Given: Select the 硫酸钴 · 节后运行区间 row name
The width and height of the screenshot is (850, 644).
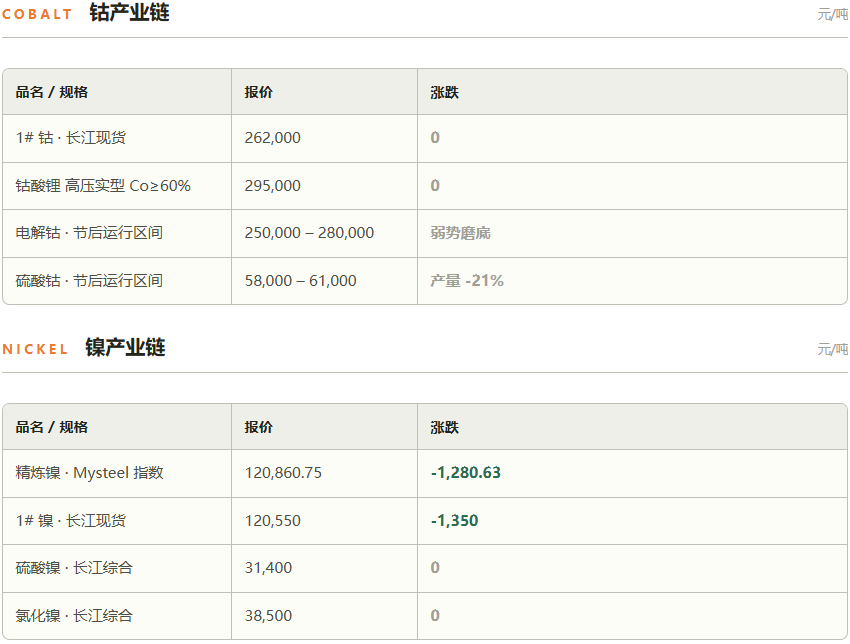Looking at the screenshot, I should coord(89,281).
